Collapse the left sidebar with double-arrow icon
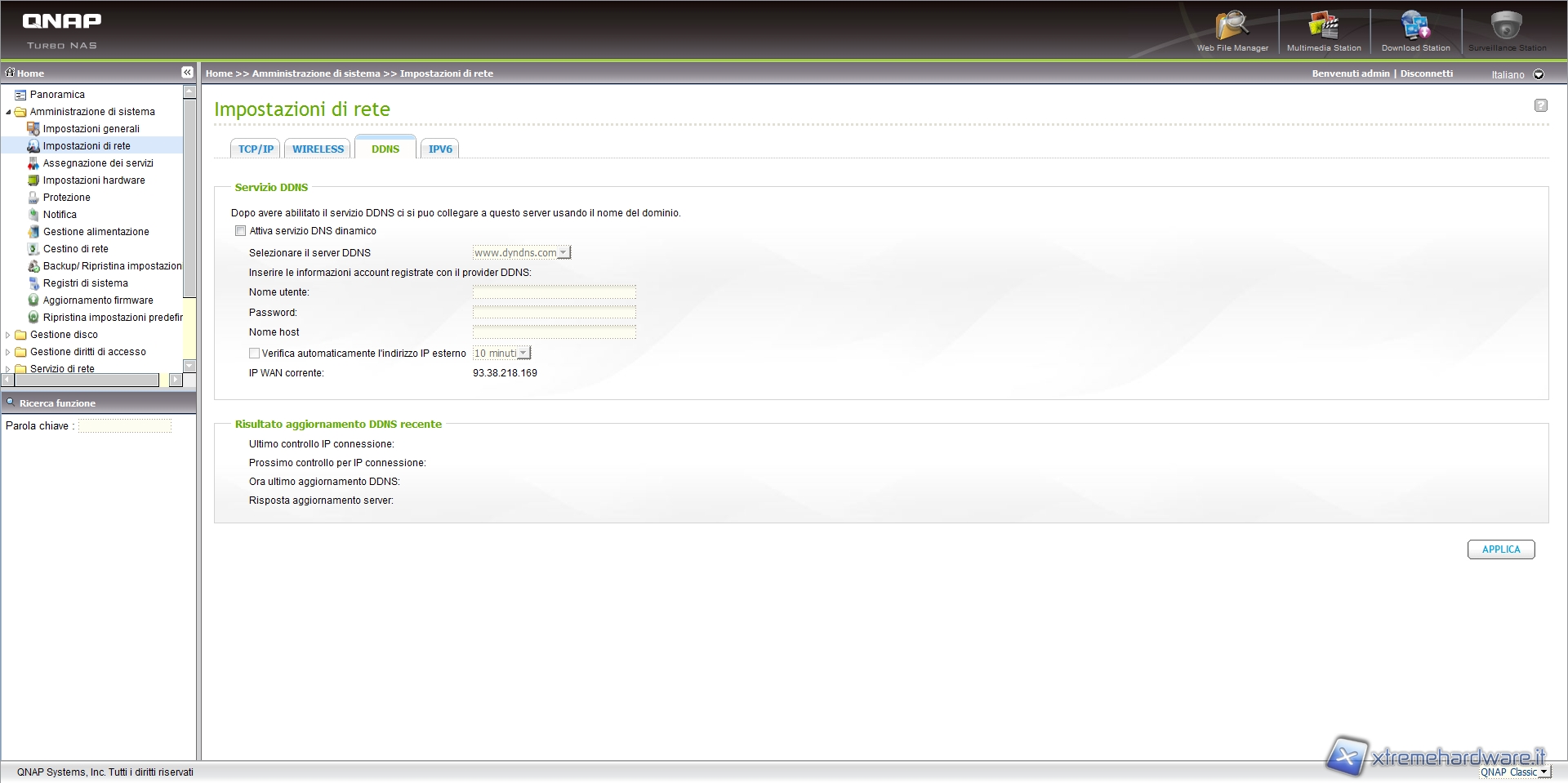Image resolution: width=1568 pixels, height=783 pixels. click(187, 73)
